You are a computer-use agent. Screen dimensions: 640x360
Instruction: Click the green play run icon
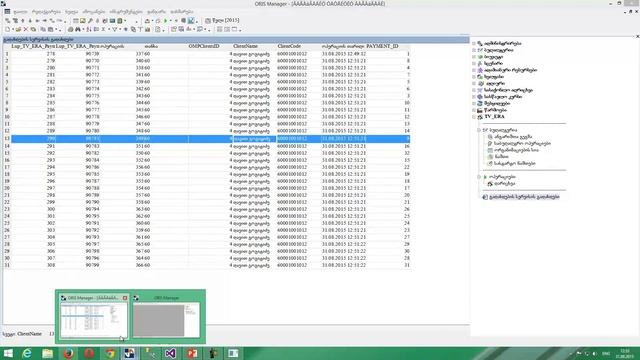point(165,20)
